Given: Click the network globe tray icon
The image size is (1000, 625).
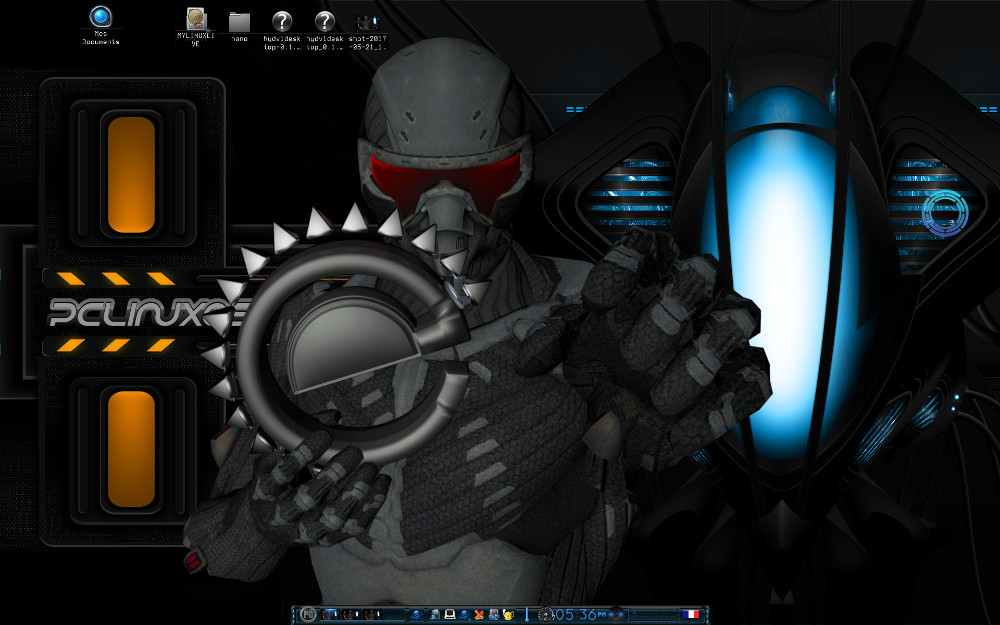Looking at the screenshot, I should coord(465,615).
